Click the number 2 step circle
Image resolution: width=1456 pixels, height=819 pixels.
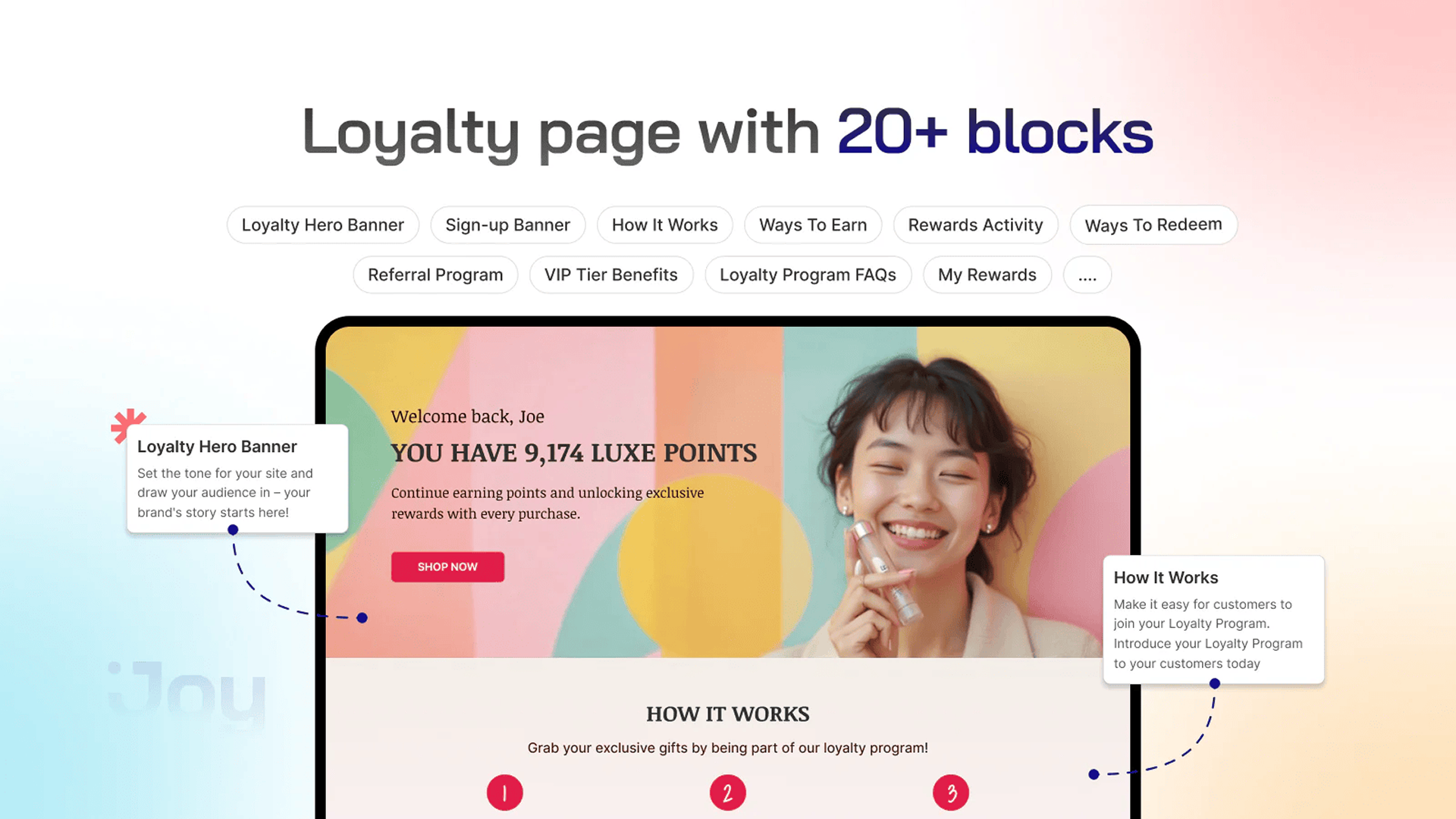tap(728, 792)
